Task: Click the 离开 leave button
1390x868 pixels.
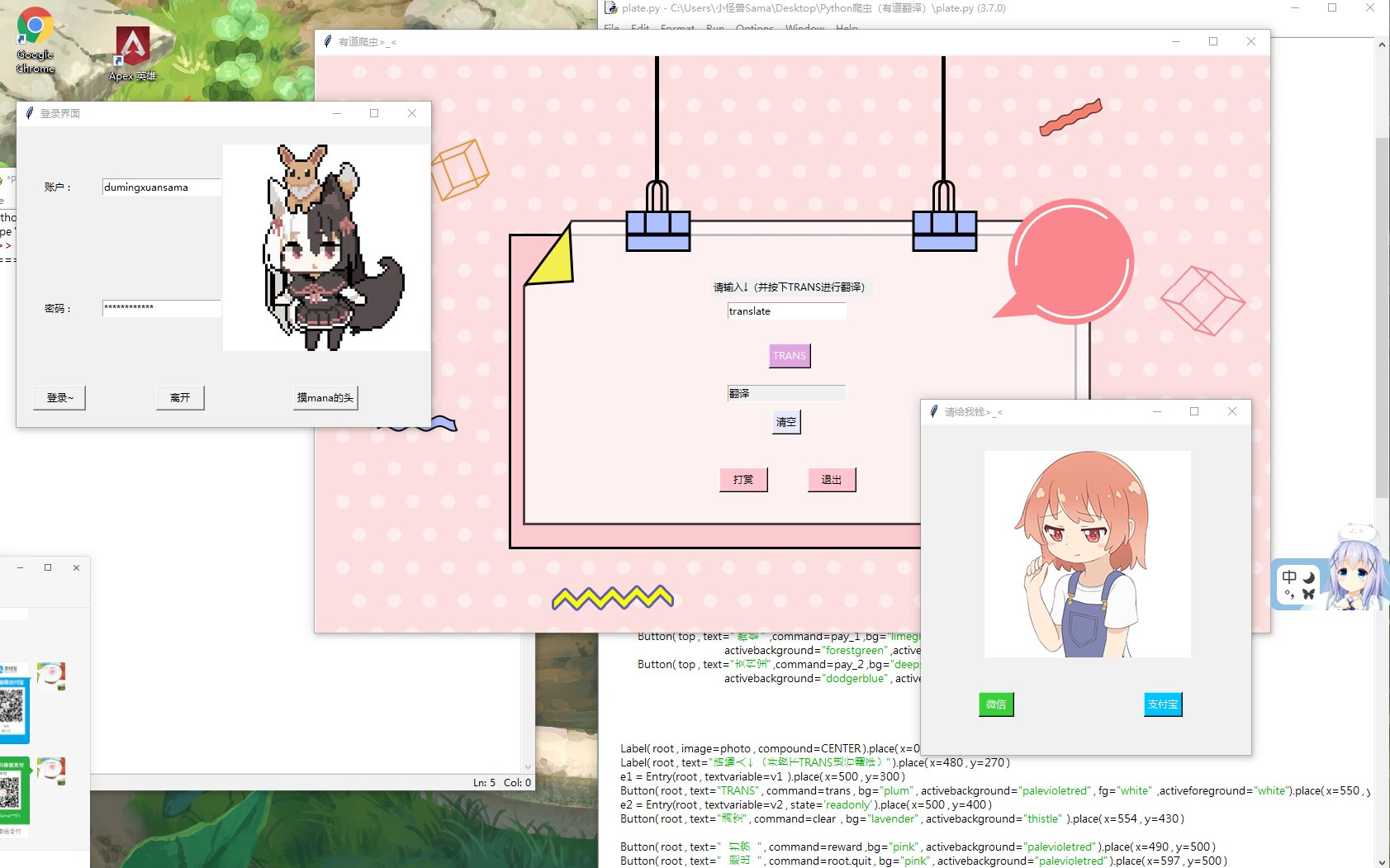Action: coord(180,397)
